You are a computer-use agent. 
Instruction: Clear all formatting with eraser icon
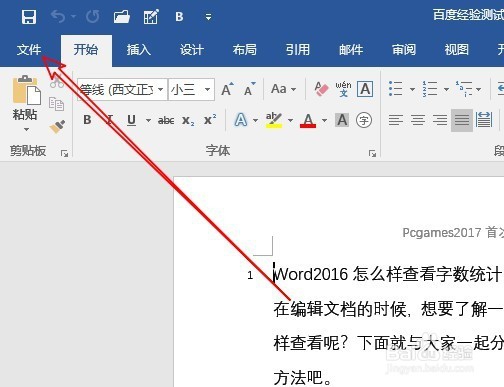tap(321, 89)
